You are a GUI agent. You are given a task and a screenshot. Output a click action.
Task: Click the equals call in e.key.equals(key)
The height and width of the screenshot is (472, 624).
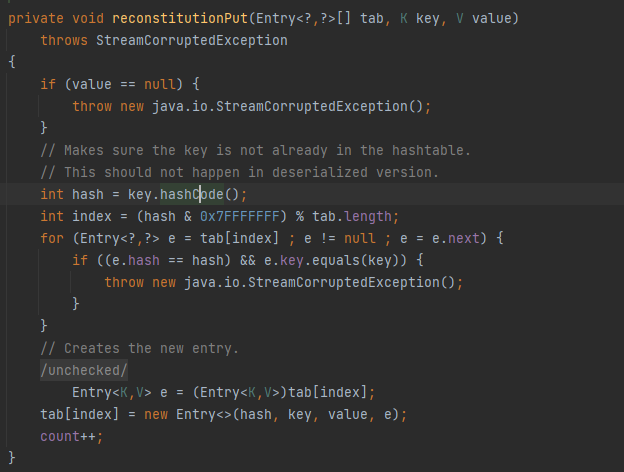(322, 260)
